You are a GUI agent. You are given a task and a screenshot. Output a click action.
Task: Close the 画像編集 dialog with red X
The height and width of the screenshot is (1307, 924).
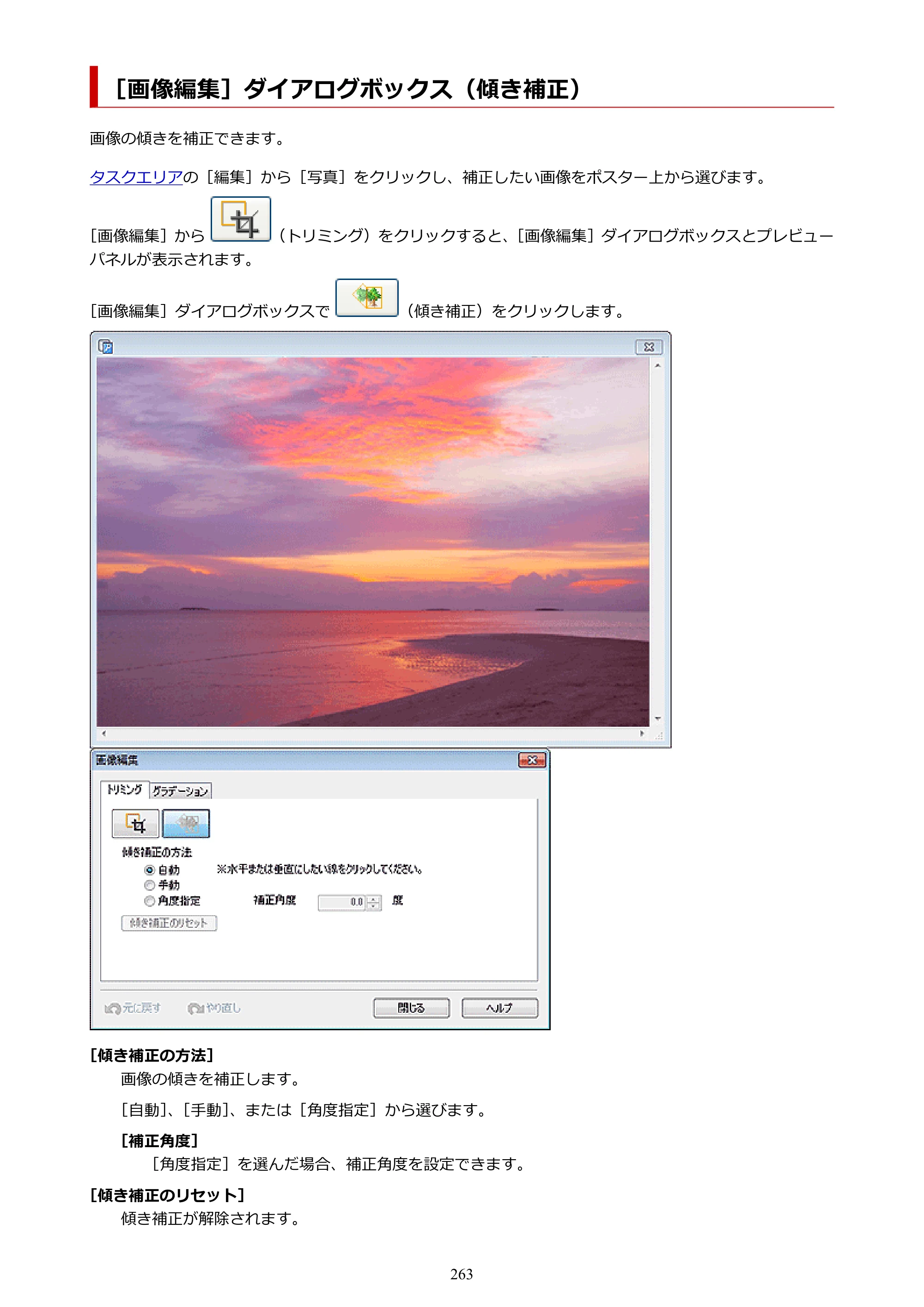pos(532,760)
